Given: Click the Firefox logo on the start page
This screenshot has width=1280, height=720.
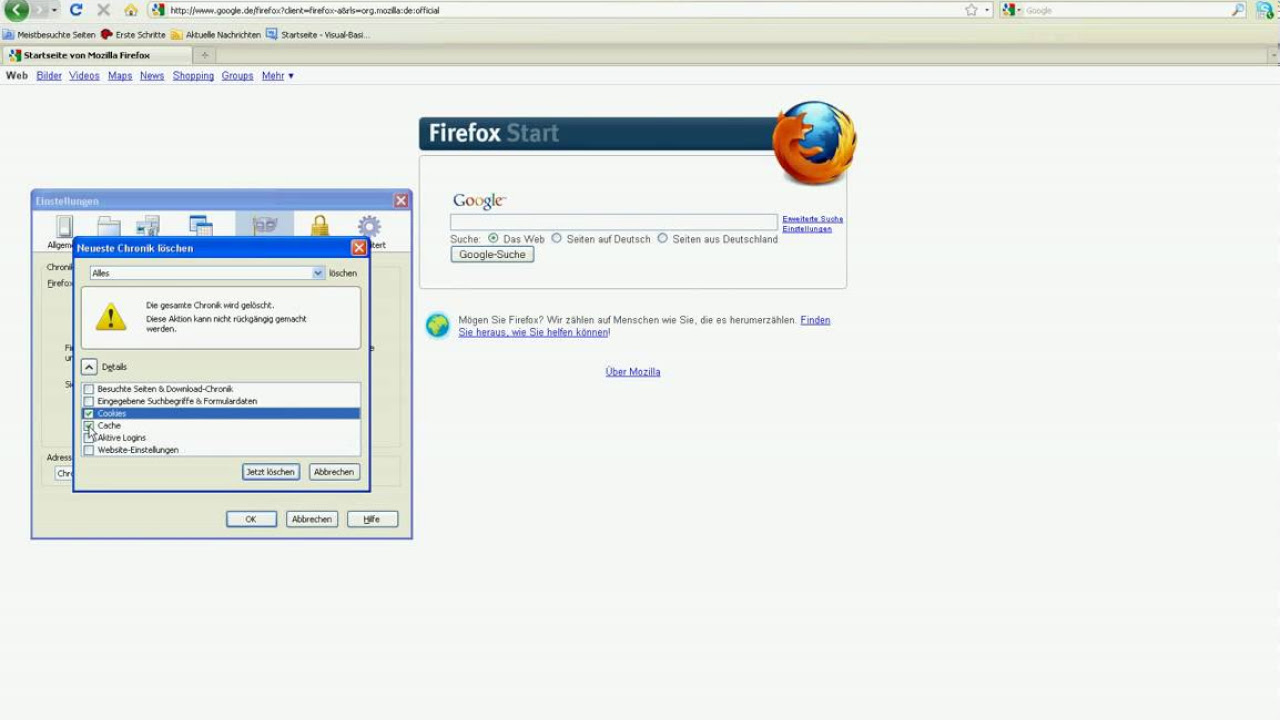Looking at the screenshot, I should 814,142.
